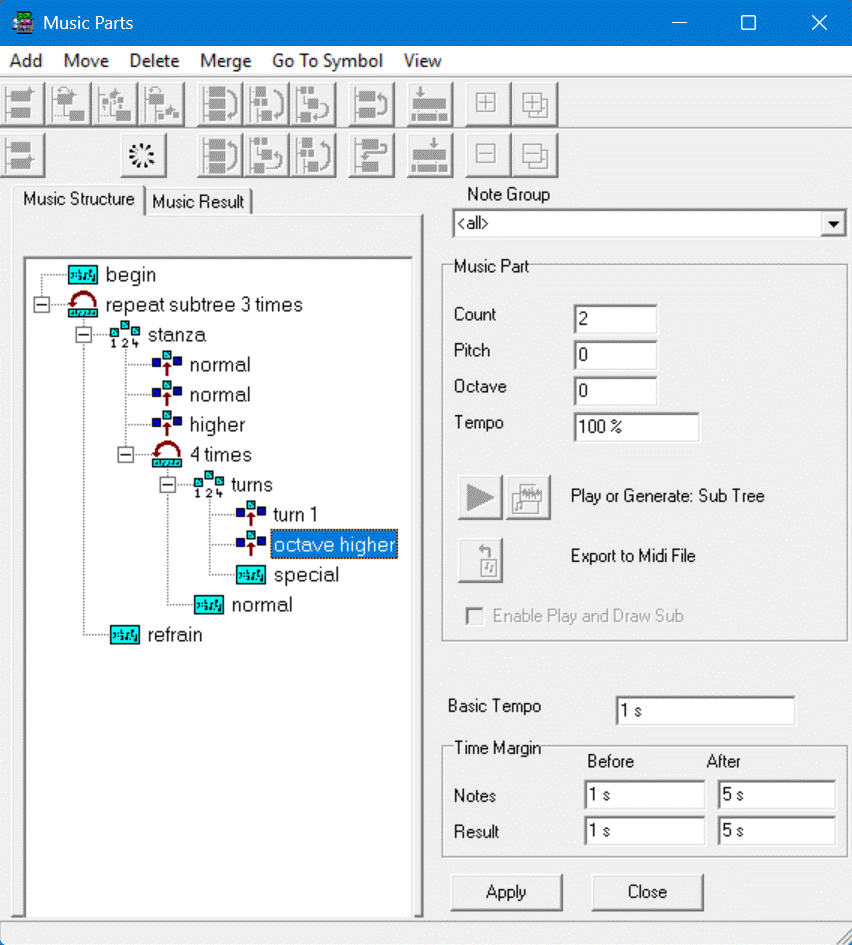Click the single minus collapse toolbar icon

485,155
